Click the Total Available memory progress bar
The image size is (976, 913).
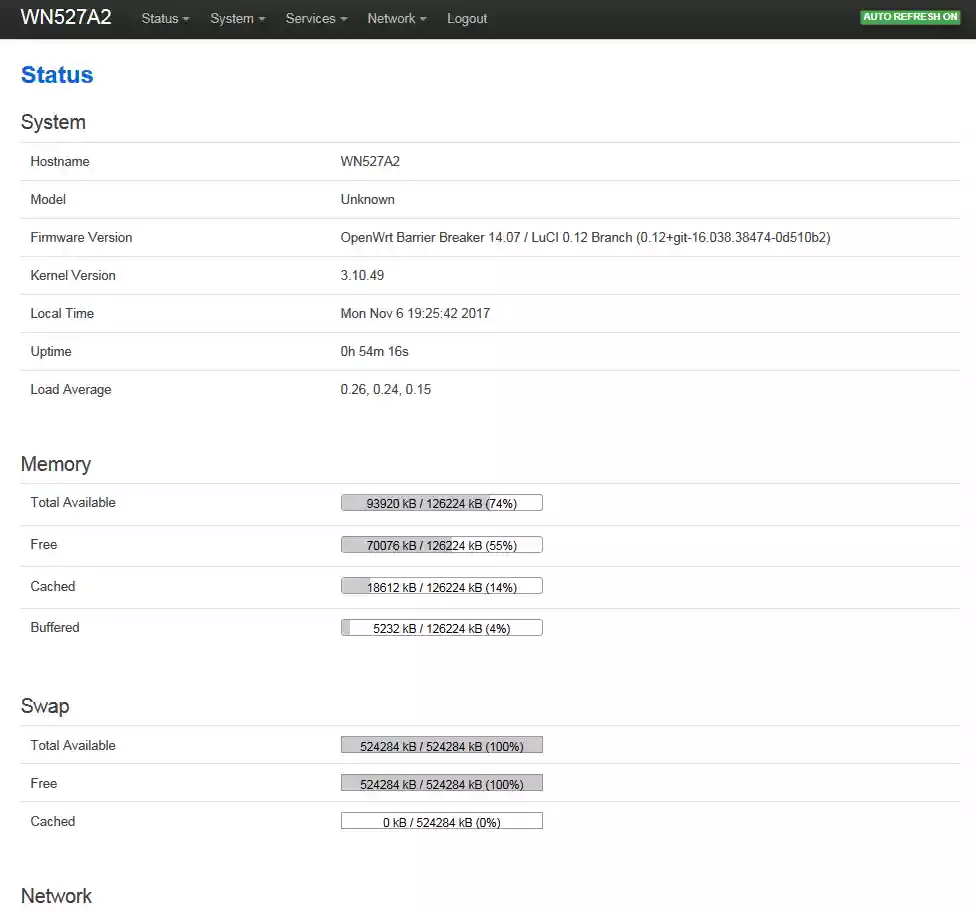(x=441, y=502)
